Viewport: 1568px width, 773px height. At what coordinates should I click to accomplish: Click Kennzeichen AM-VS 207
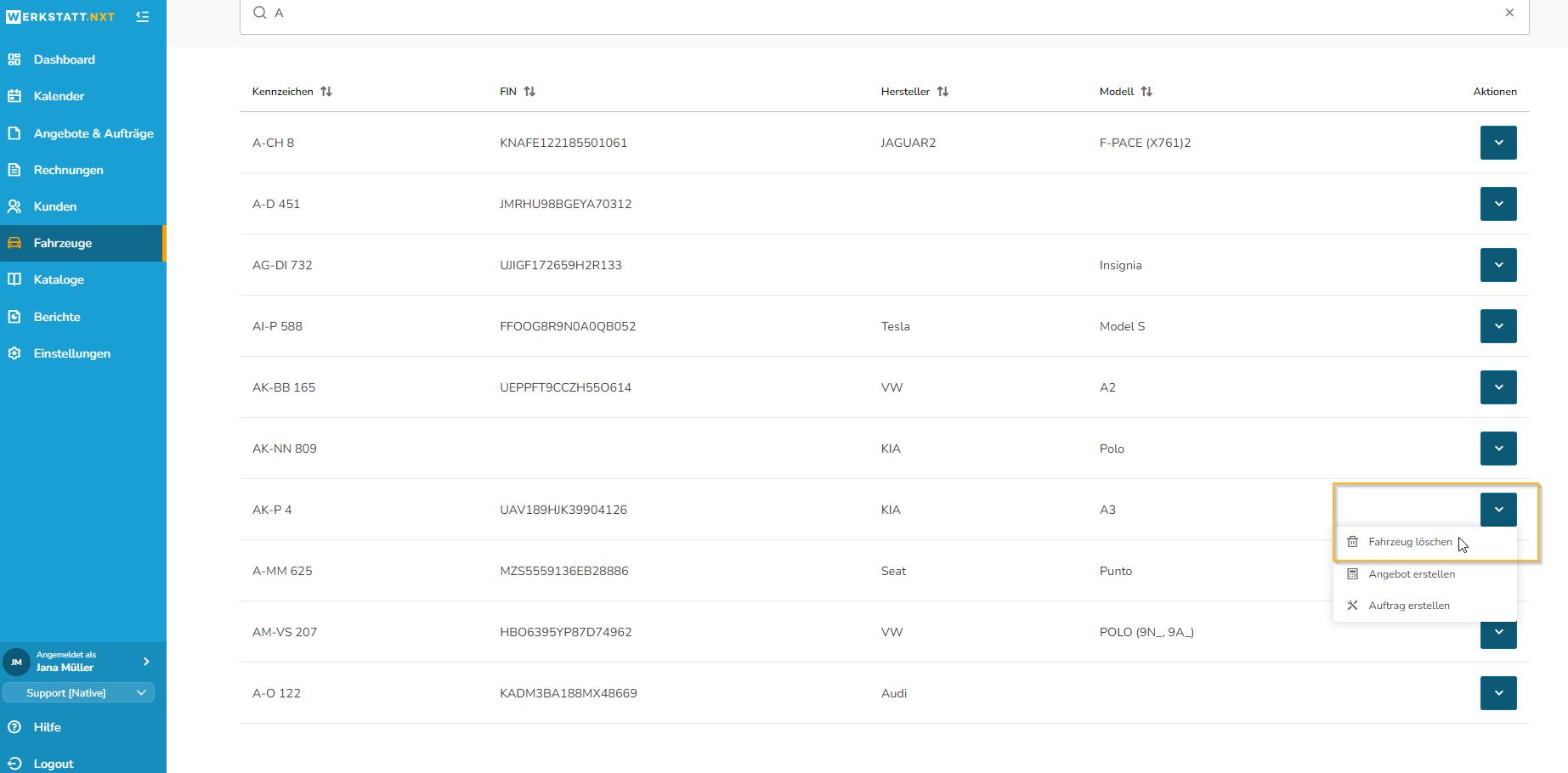[x=285, y=632]
